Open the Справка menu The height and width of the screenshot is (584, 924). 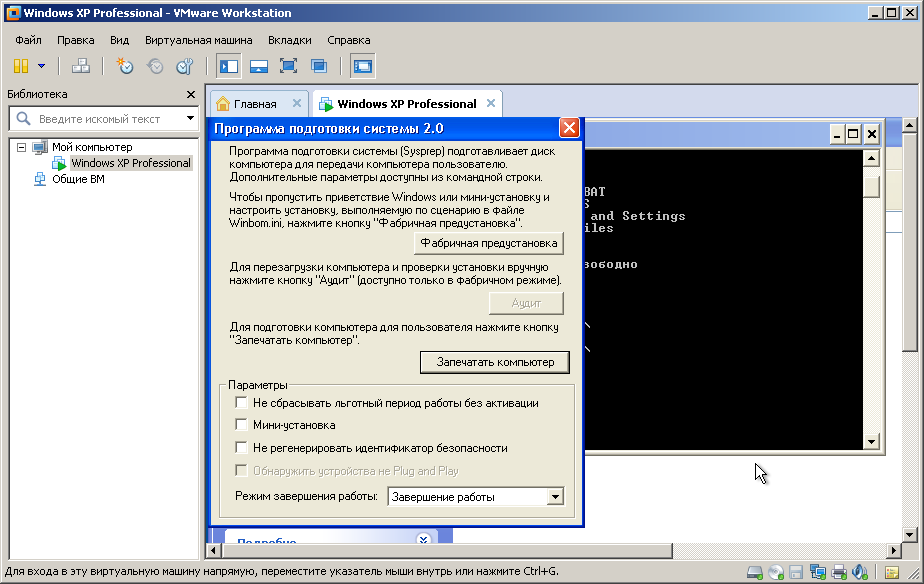pyautogui.click(x=348, y=40)
